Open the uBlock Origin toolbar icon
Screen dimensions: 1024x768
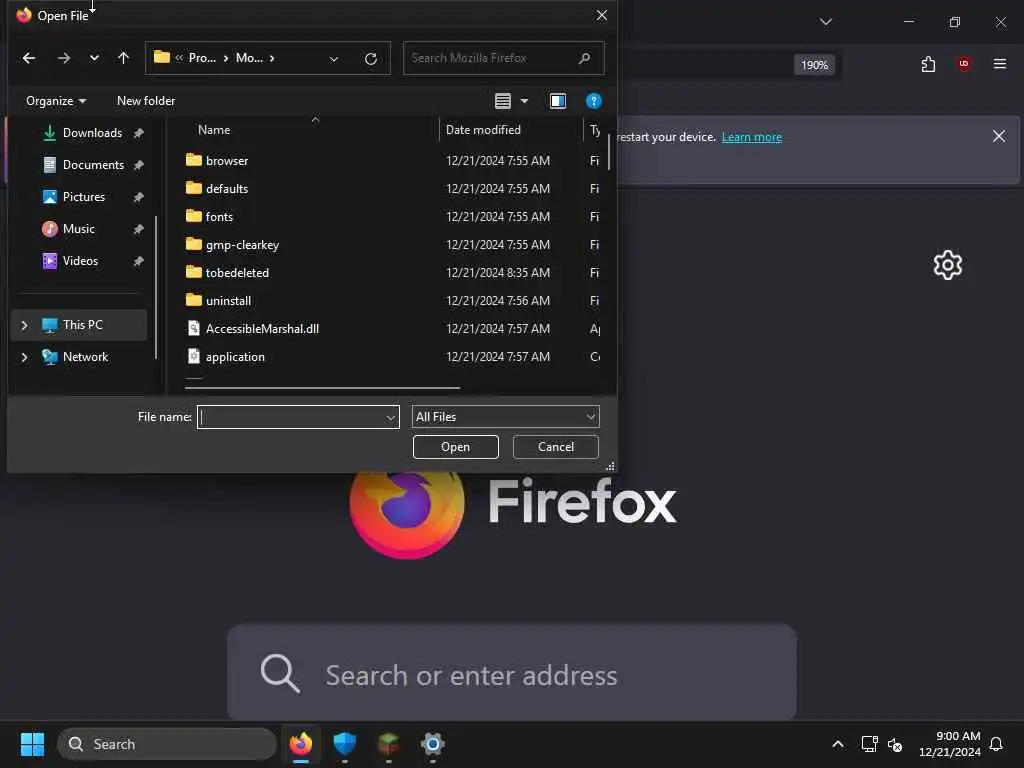click(x=964, y=64)
